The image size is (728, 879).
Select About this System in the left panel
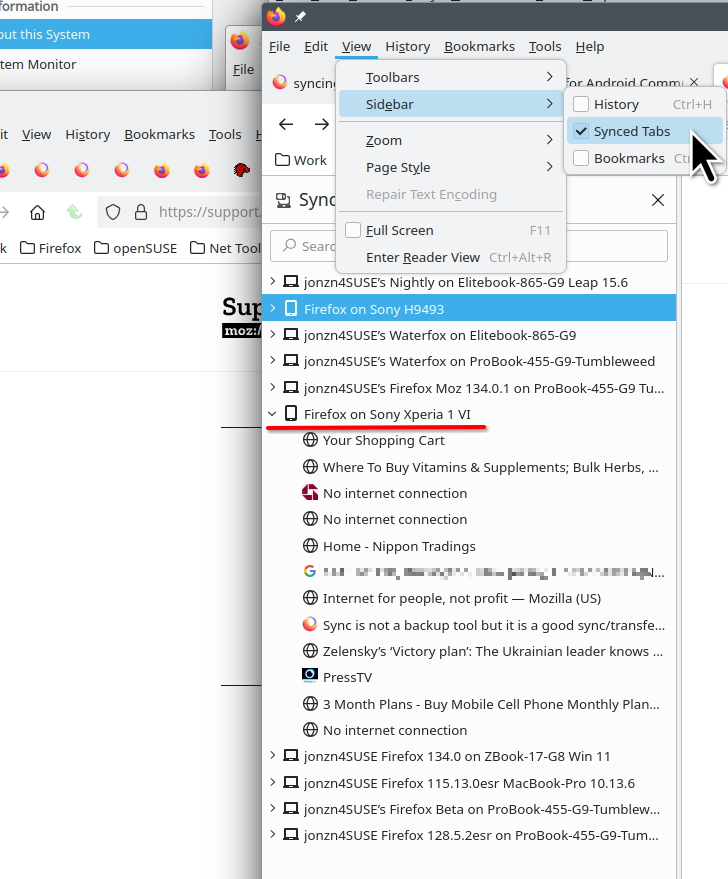[106, 34]
